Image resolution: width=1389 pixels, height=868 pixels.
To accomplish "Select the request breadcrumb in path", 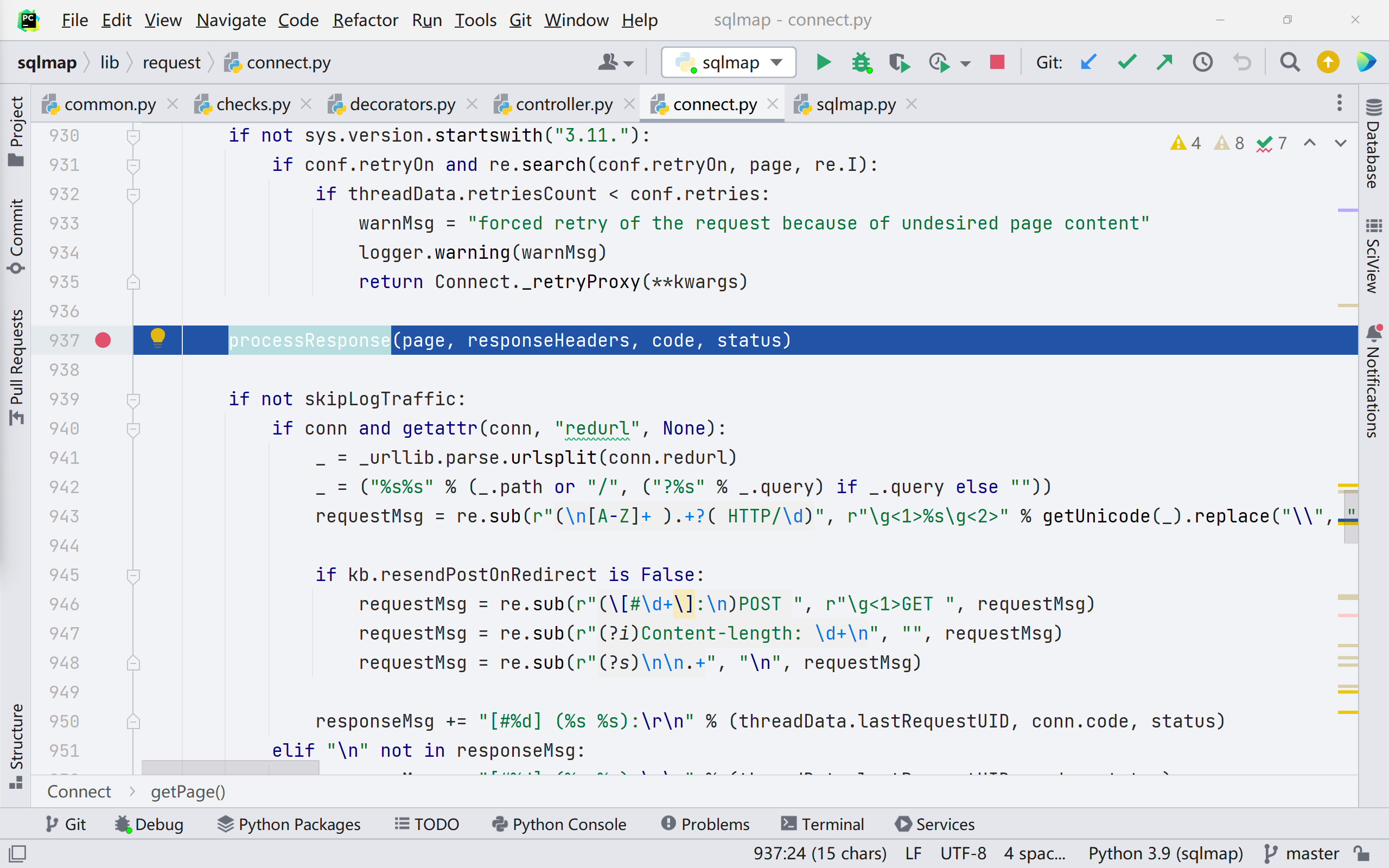I will pyautogui.click(x=171, y=62).
